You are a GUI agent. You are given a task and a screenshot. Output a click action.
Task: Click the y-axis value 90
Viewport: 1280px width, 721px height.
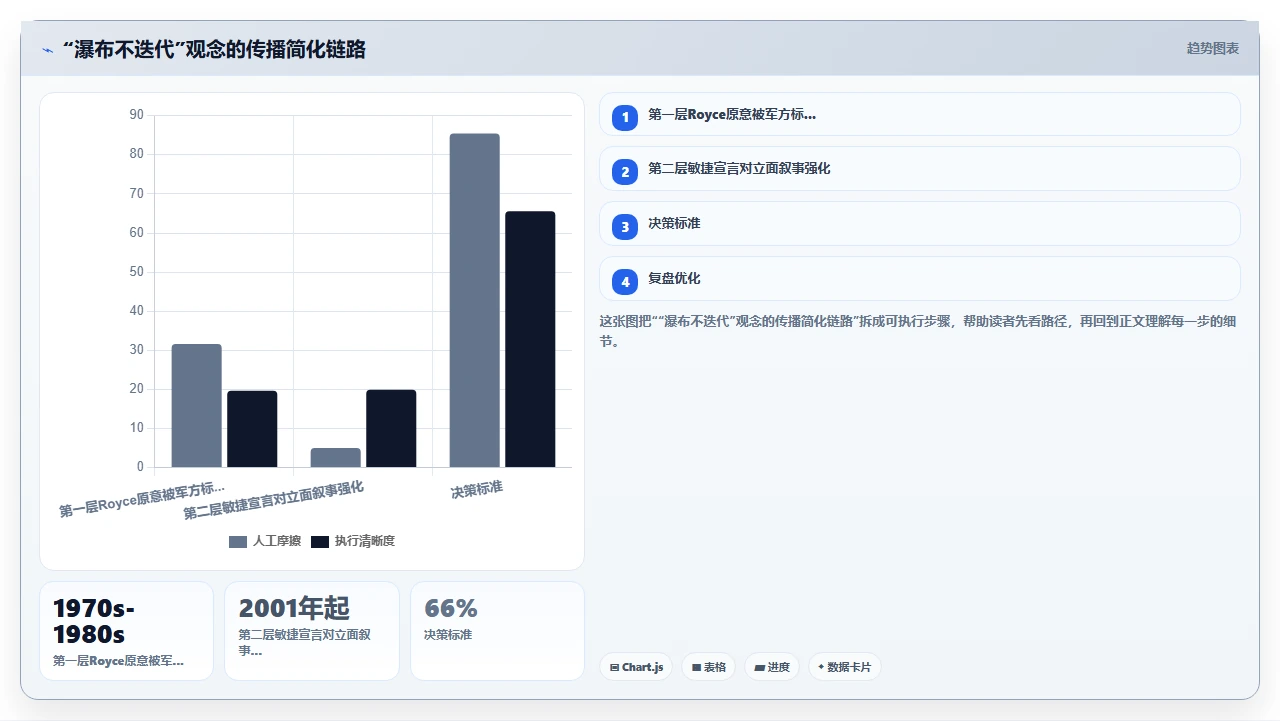pos(137,115)
